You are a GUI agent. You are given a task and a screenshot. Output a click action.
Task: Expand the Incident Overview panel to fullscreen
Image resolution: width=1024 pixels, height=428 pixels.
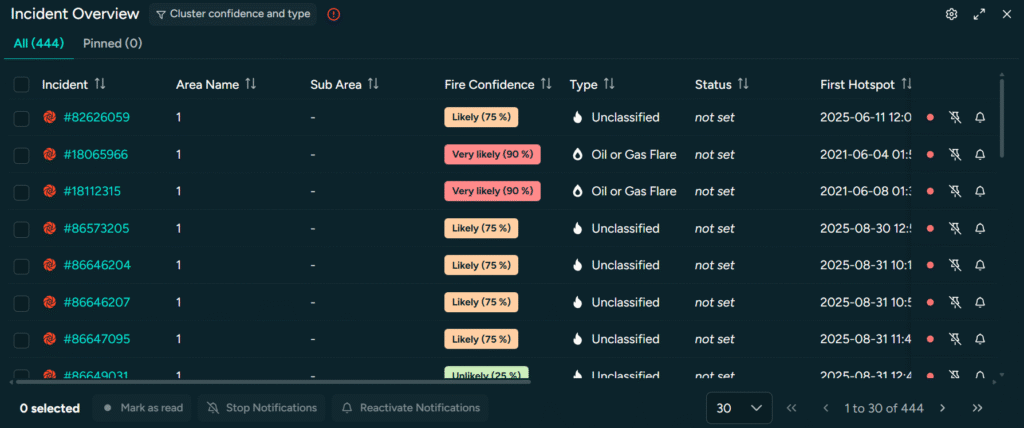979,15
